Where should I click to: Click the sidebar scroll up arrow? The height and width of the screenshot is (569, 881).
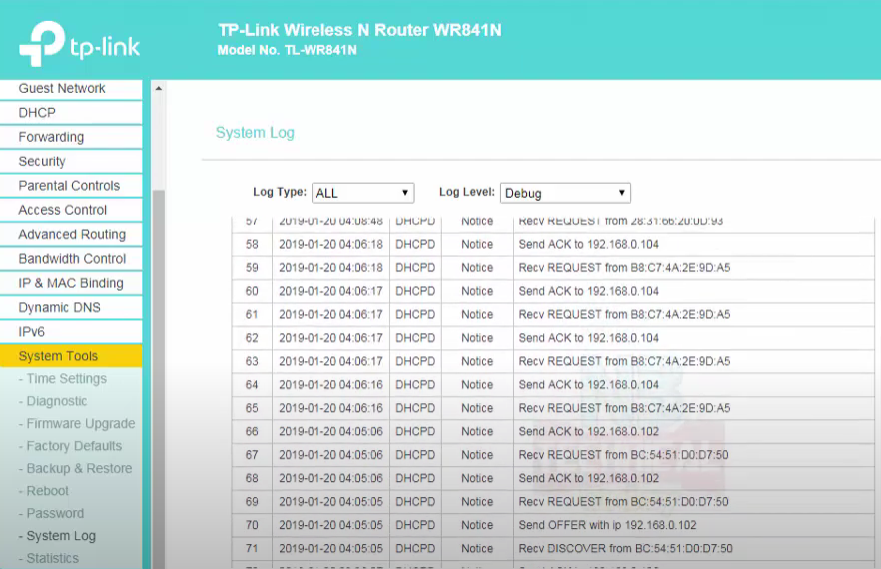click(159, 89)
